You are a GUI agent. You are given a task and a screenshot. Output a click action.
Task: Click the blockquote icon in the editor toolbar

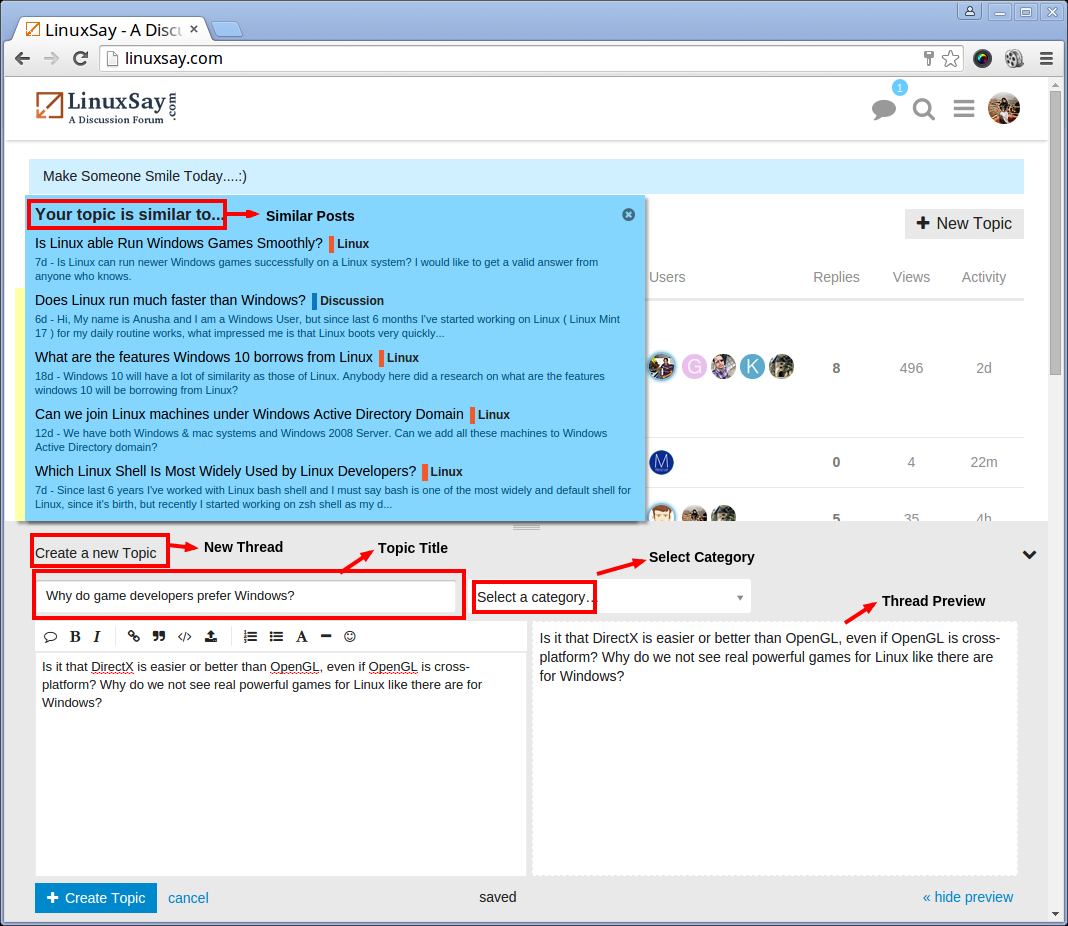(159, 637)
